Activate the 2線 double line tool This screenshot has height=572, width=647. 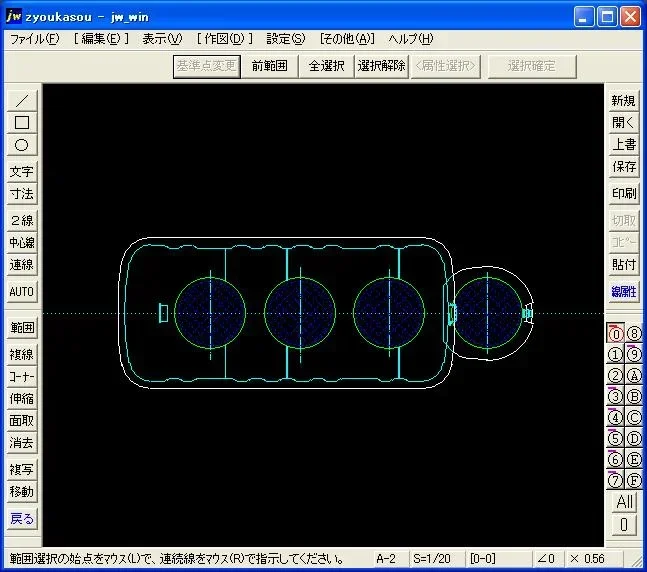coord(22,220)
